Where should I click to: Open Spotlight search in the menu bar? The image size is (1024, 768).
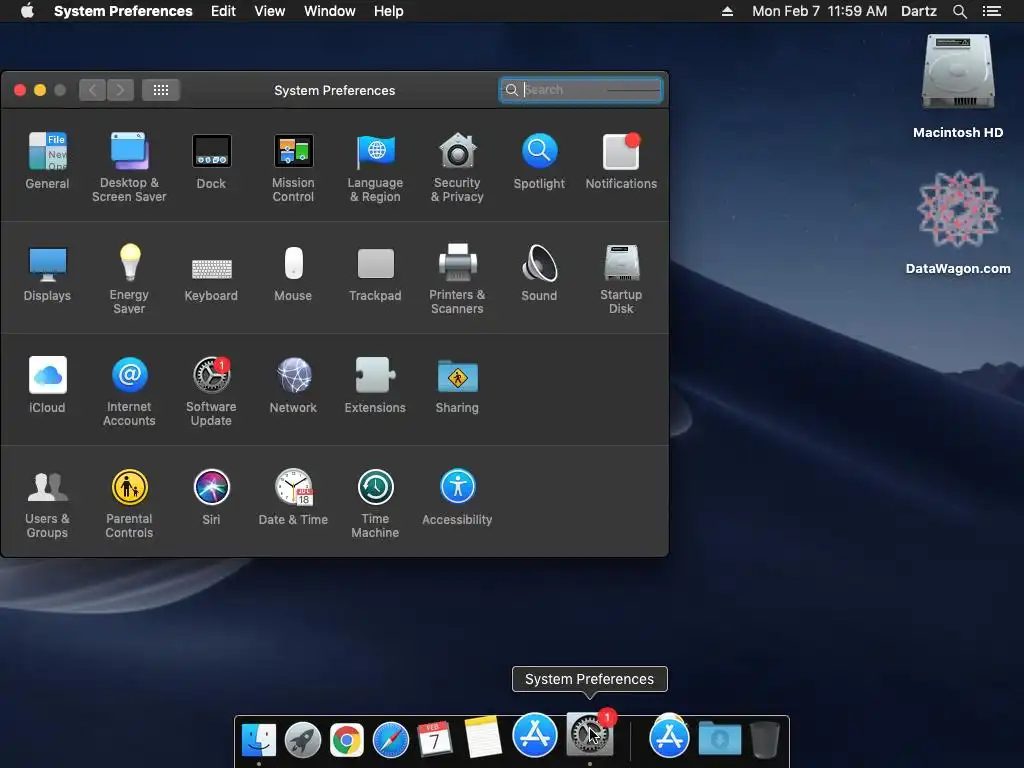960,11
